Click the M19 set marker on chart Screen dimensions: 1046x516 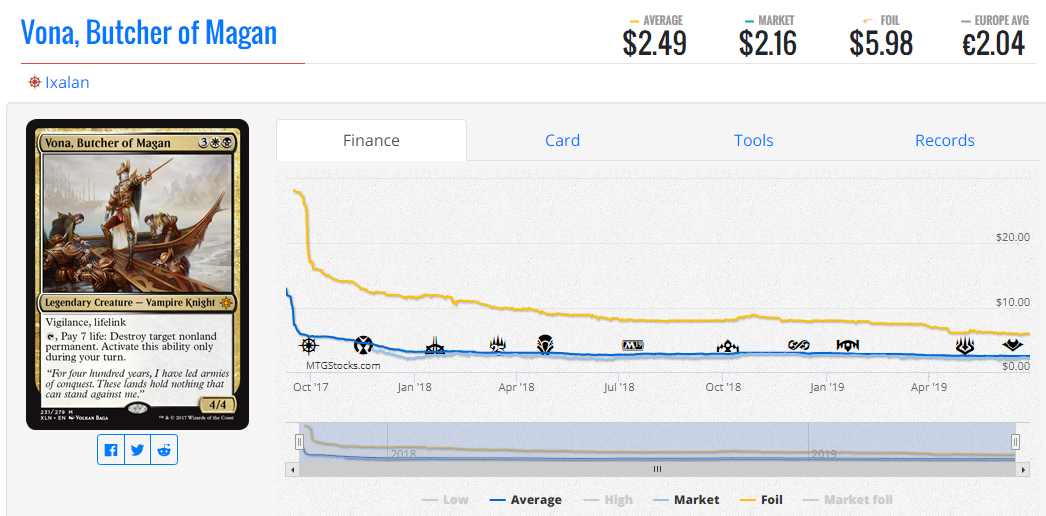pyautogui.click(x=632, y=345)
